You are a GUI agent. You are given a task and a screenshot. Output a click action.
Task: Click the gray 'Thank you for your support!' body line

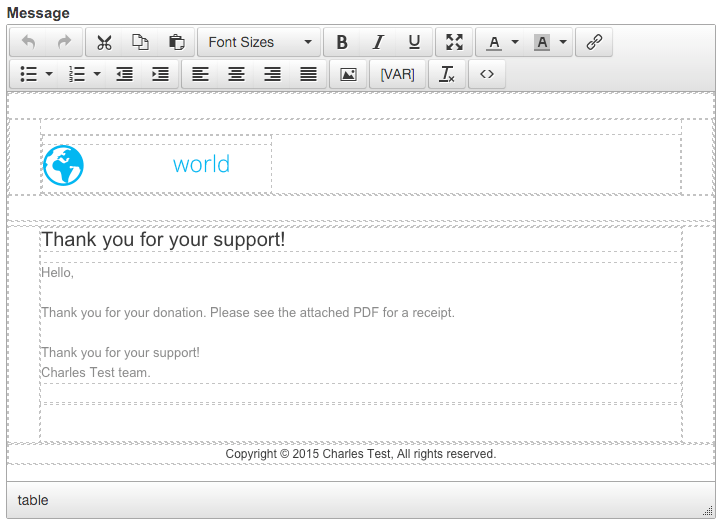coord(120,352)
